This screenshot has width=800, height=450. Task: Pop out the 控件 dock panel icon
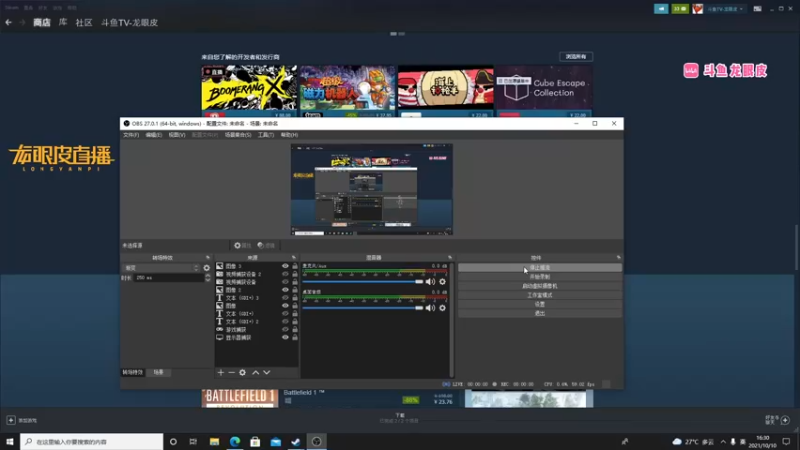pos(618,258)
